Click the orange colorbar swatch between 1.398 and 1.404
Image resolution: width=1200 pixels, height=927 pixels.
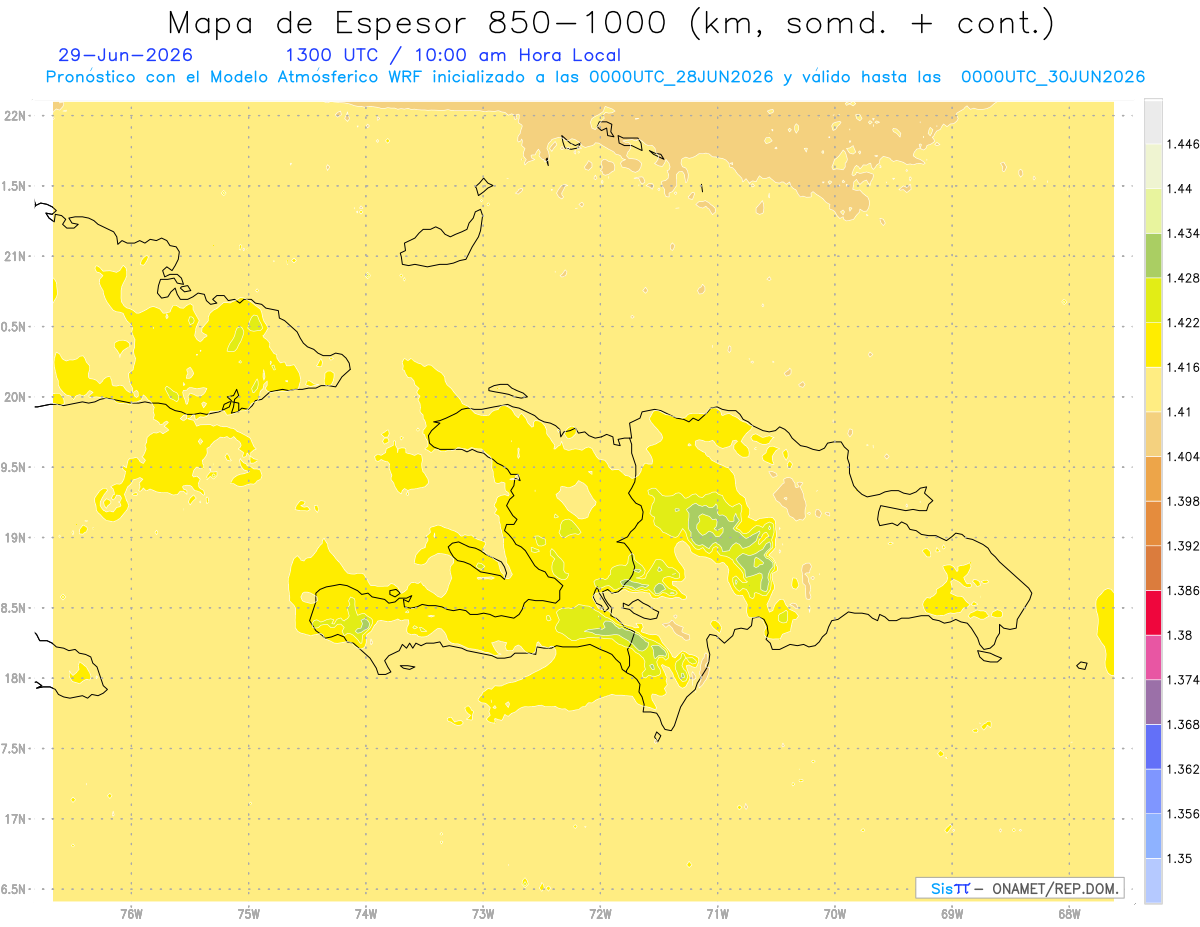[x=1153, y=479]
